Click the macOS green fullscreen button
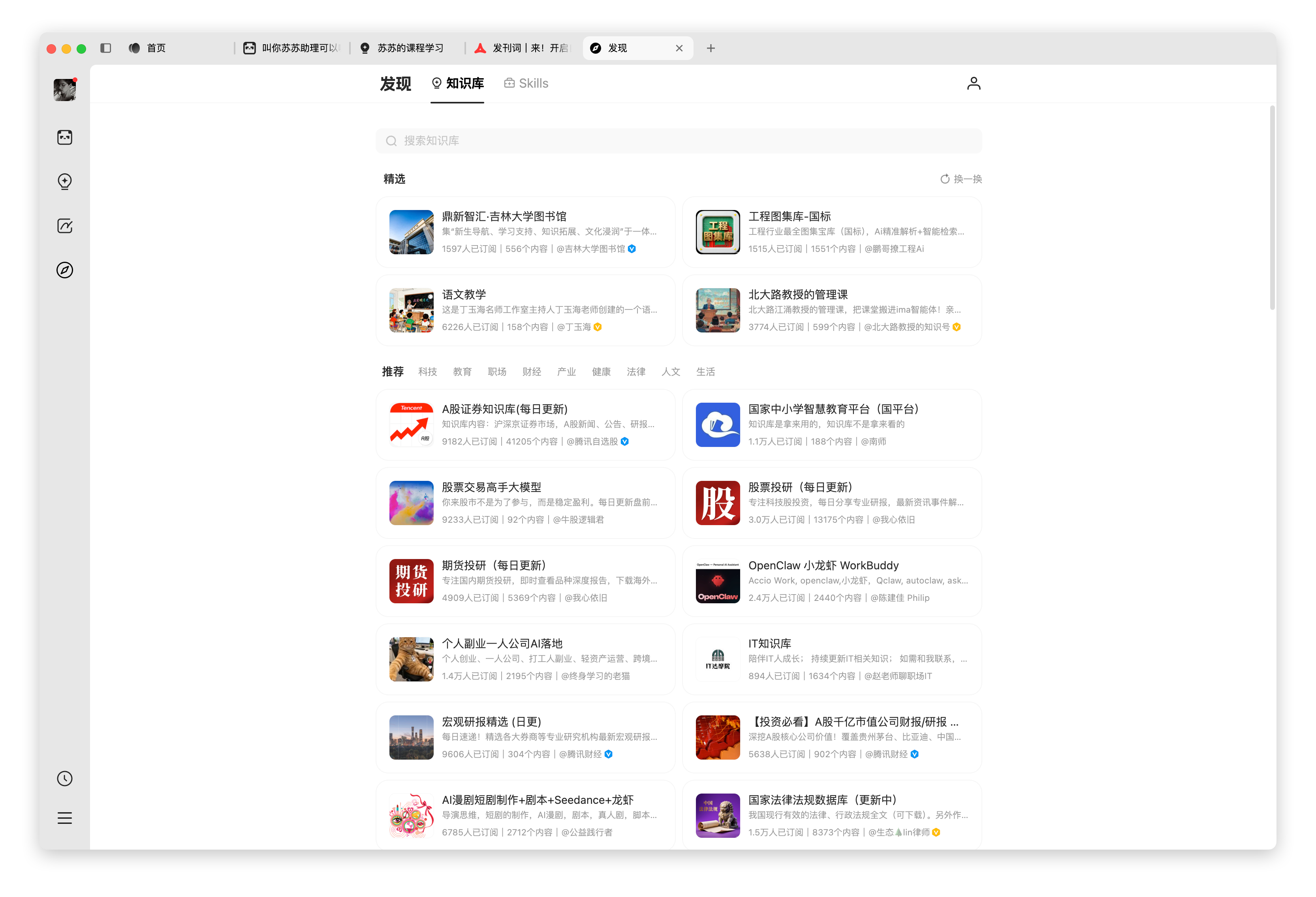Screen dimensions: 1316x897 81,49
